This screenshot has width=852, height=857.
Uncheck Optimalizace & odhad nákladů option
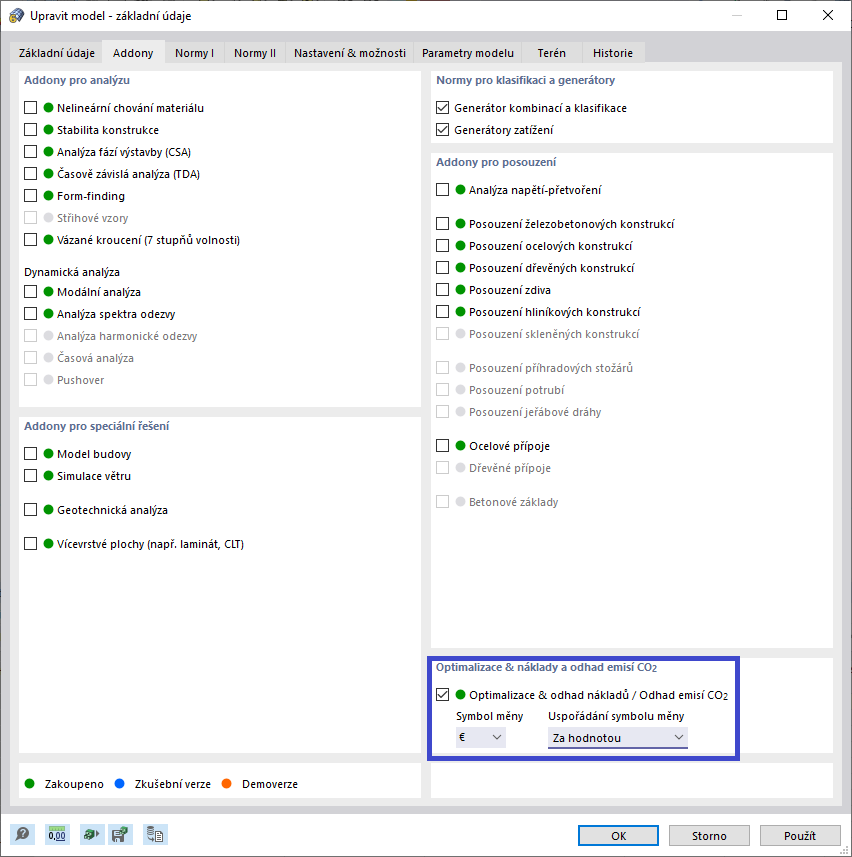(x=443, y=695)
